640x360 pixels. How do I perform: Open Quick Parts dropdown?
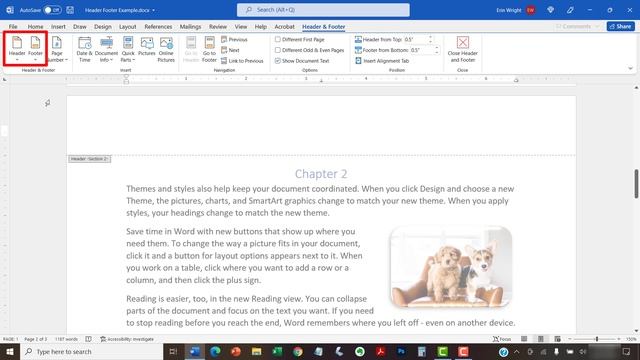[x=128, y=49]
